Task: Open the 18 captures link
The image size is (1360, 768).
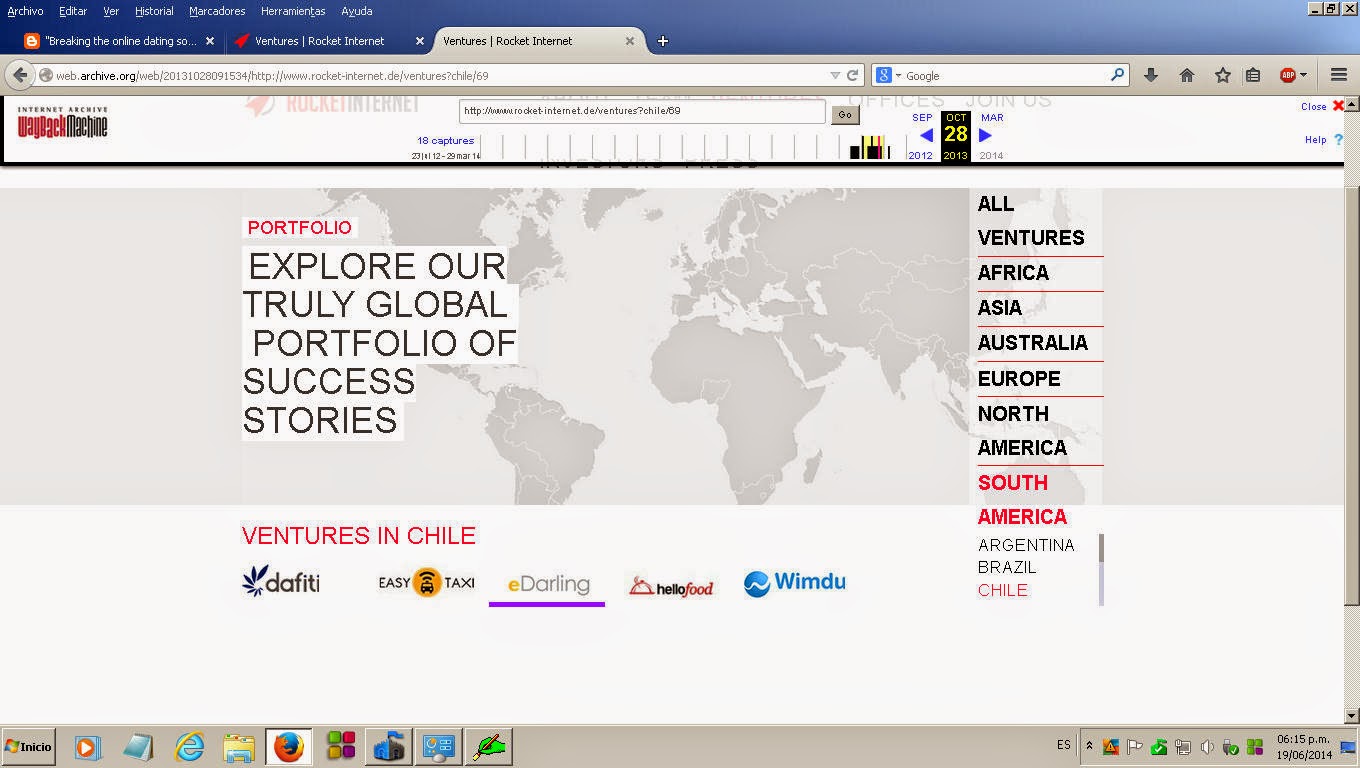Action: click(446, 141)
